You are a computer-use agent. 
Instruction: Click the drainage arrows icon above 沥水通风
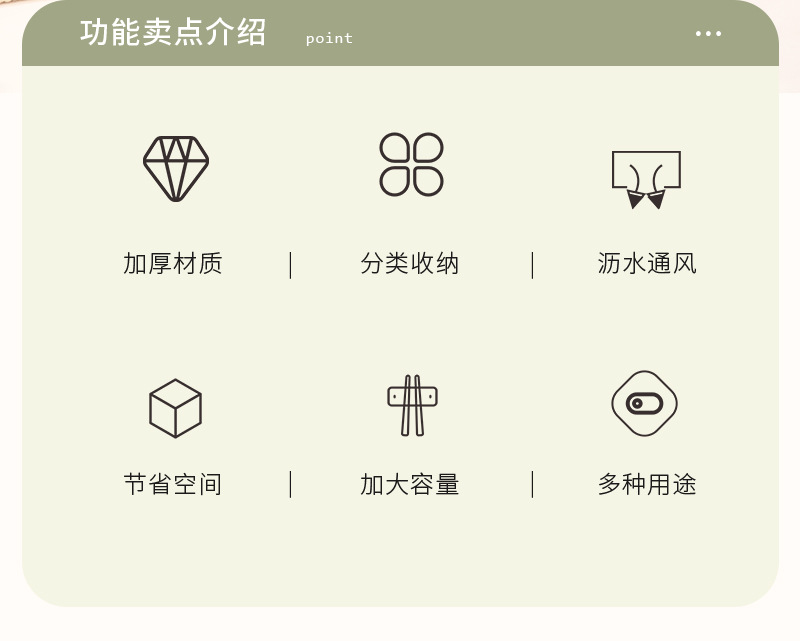[x=646, y=180]
